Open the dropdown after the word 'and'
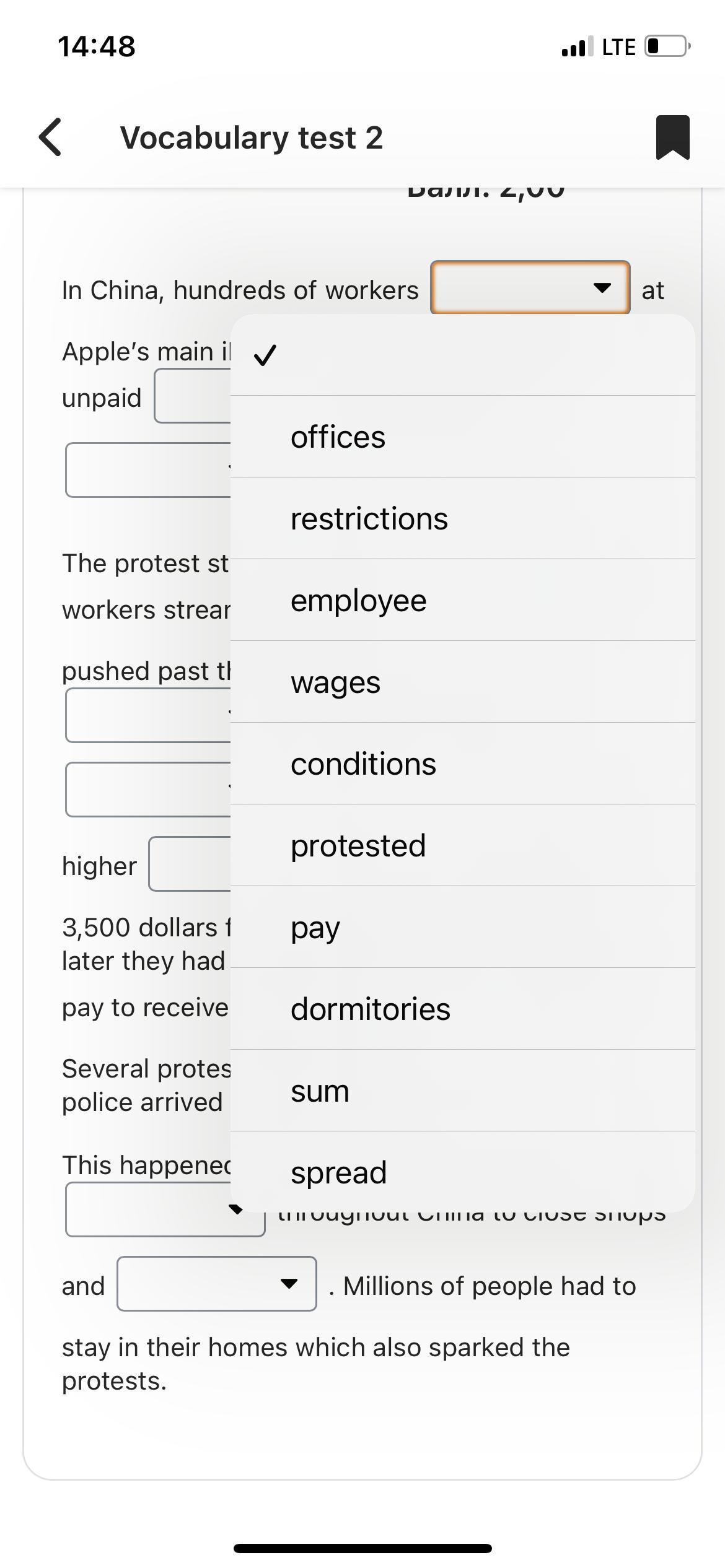The width and height of the screenshot is (725, 1568). pyautogui.click(x=217, y=1283)
